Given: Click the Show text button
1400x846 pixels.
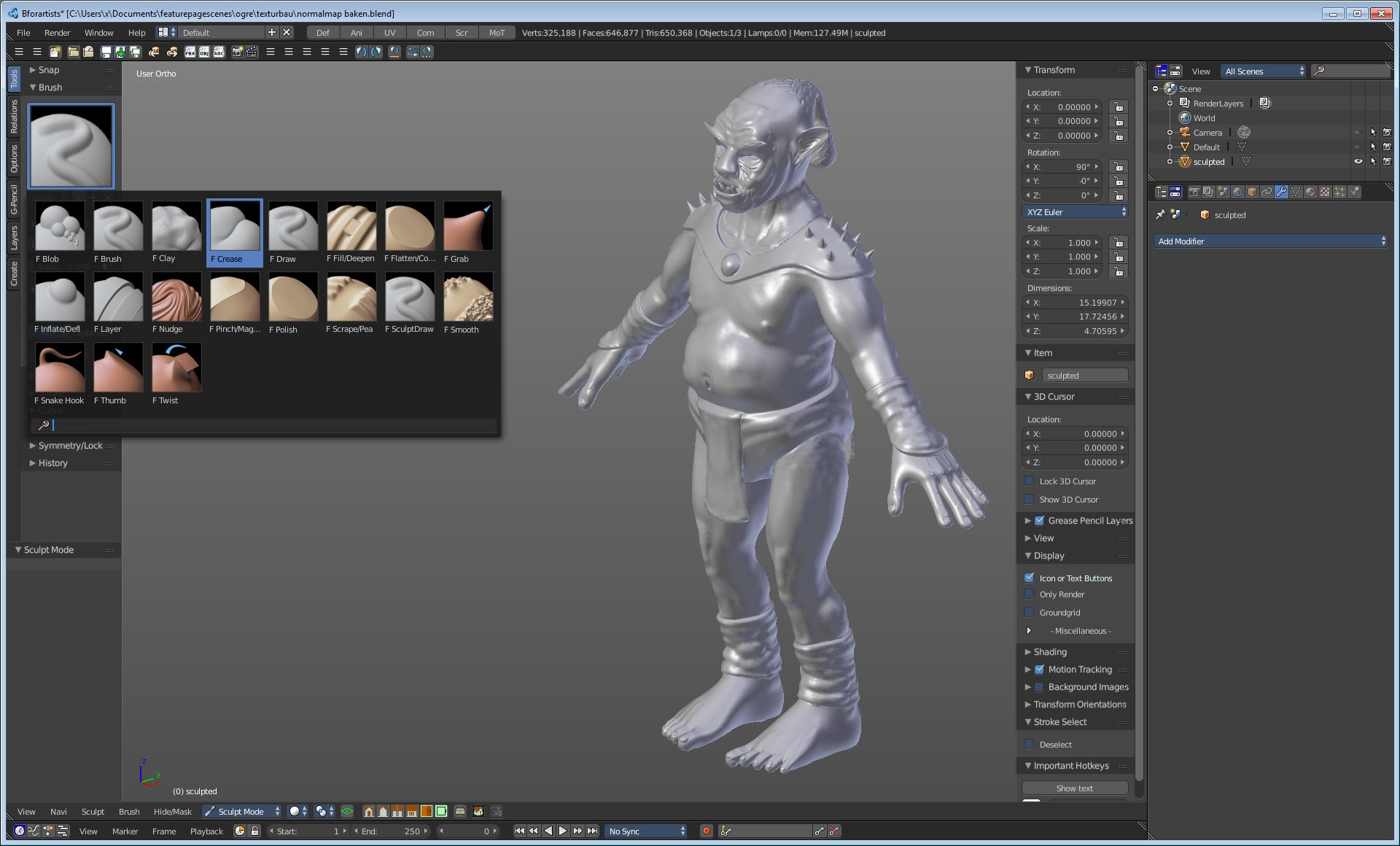Looking at the screenshot, I should 1074,788.
